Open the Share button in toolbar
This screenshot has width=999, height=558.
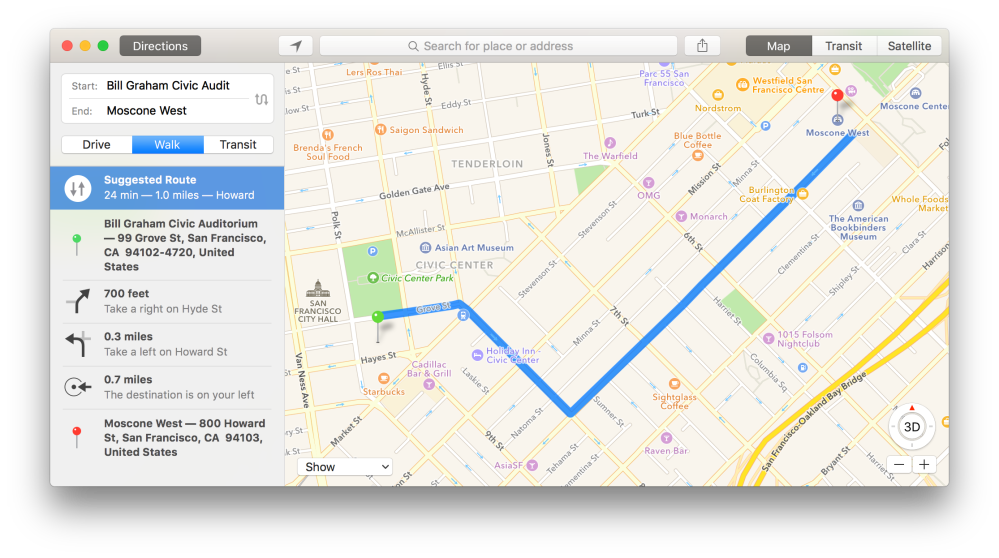pos(702,46)
